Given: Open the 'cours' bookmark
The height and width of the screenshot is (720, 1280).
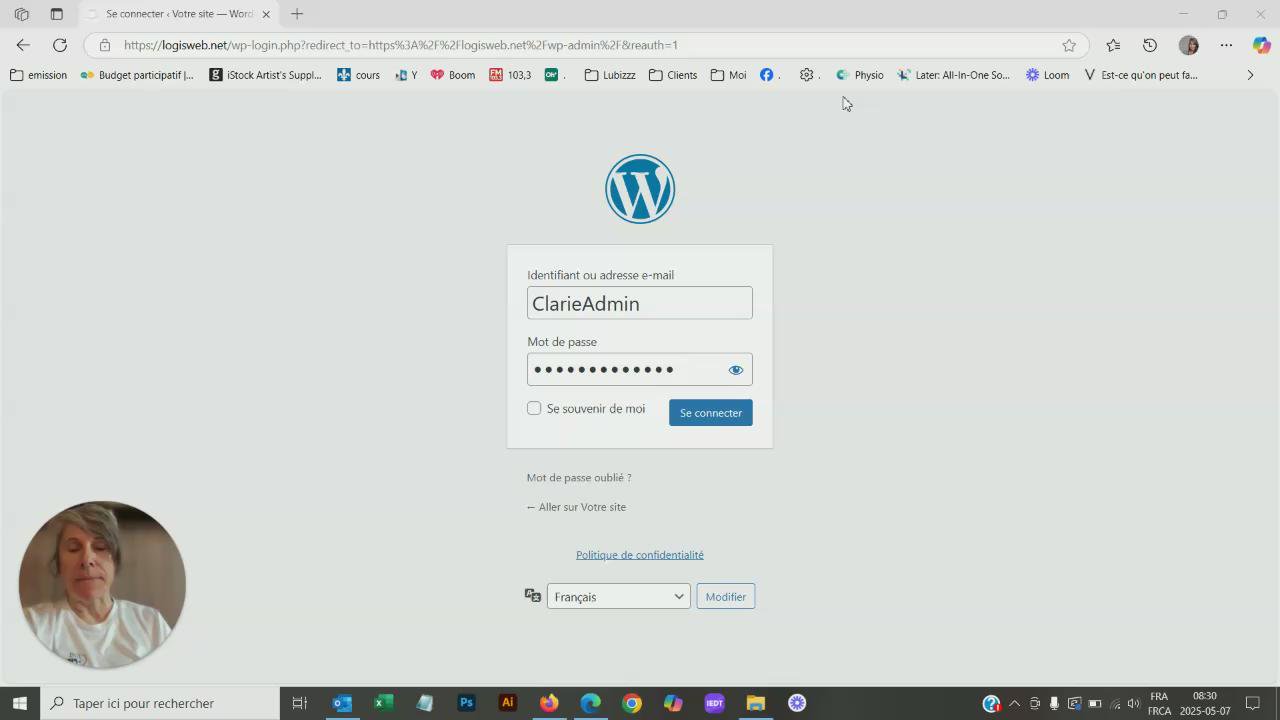Looking at the screenshot, I should click(x=358, y=75).
